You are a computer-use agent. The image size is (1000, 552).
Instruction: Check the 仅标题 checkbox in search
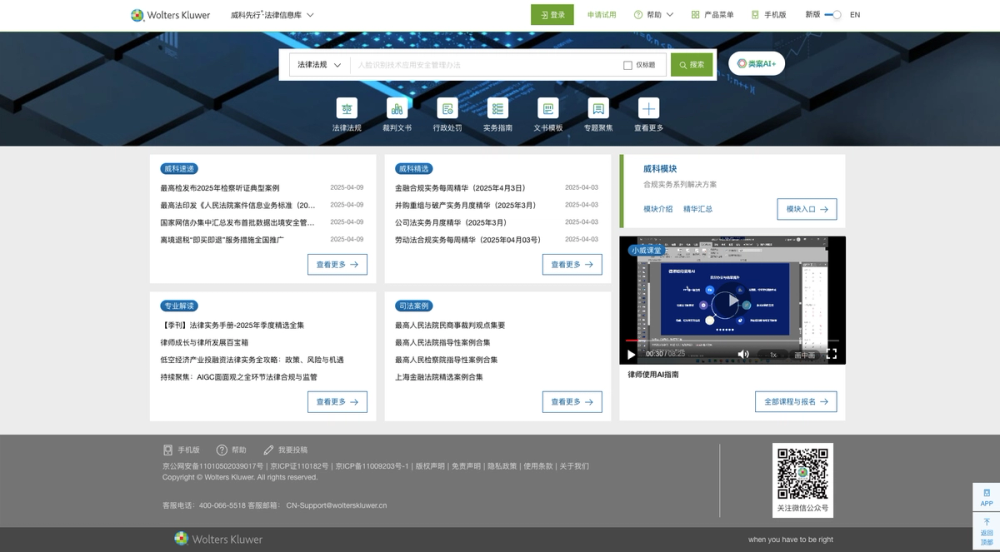point(628,65)
